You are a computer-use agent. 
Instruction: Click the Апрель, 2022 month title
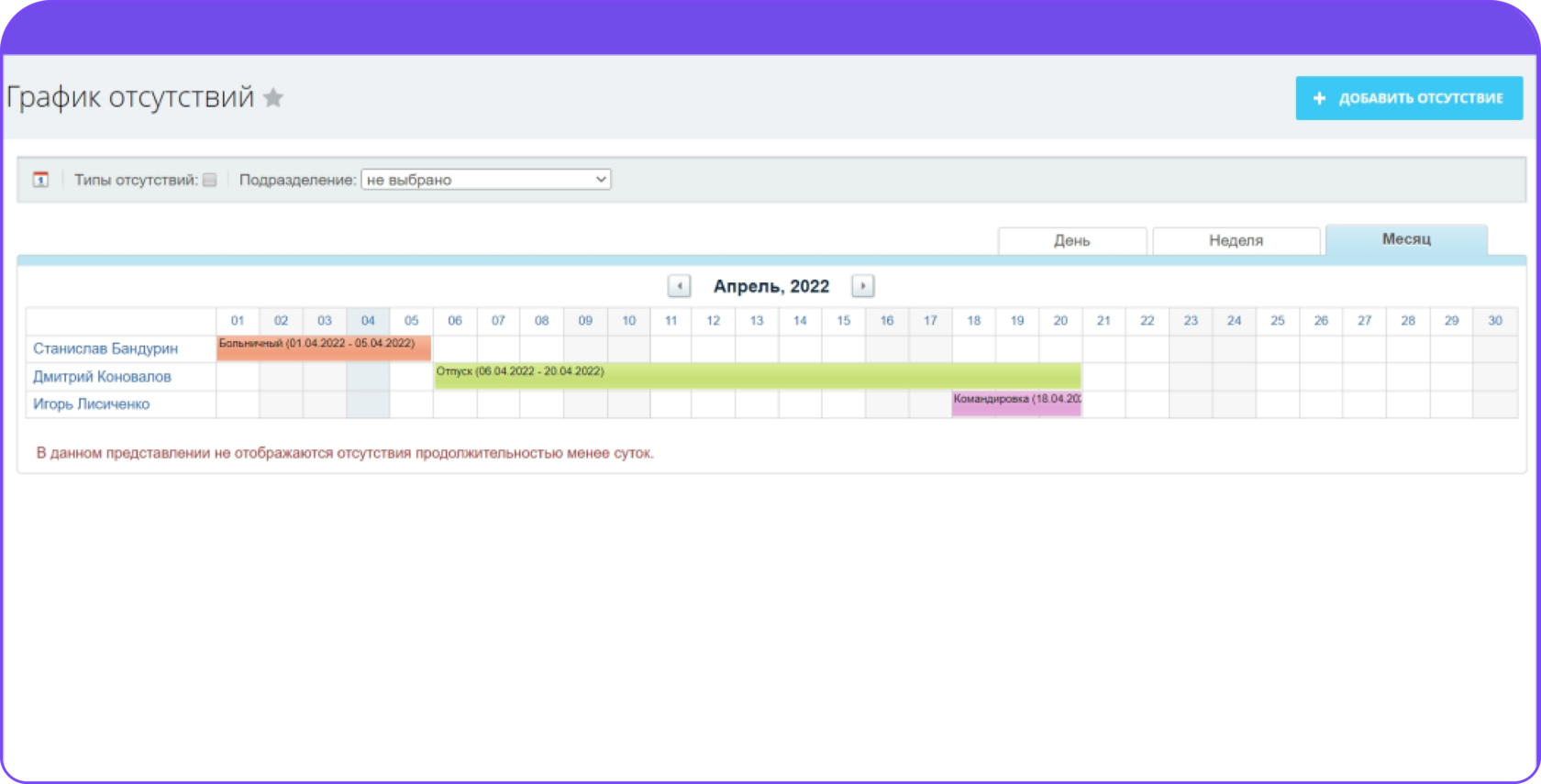(771, 286)
